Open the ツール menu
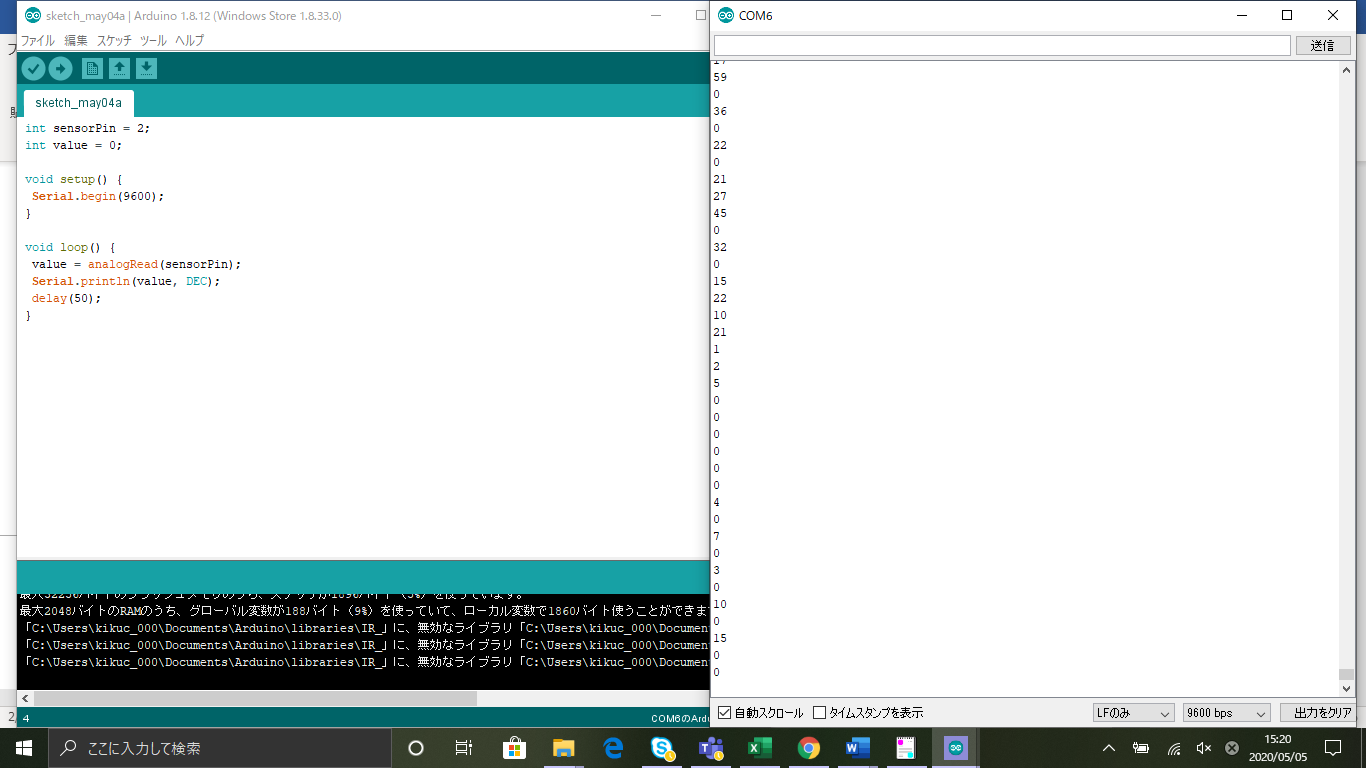 click(x=153, y=41)
